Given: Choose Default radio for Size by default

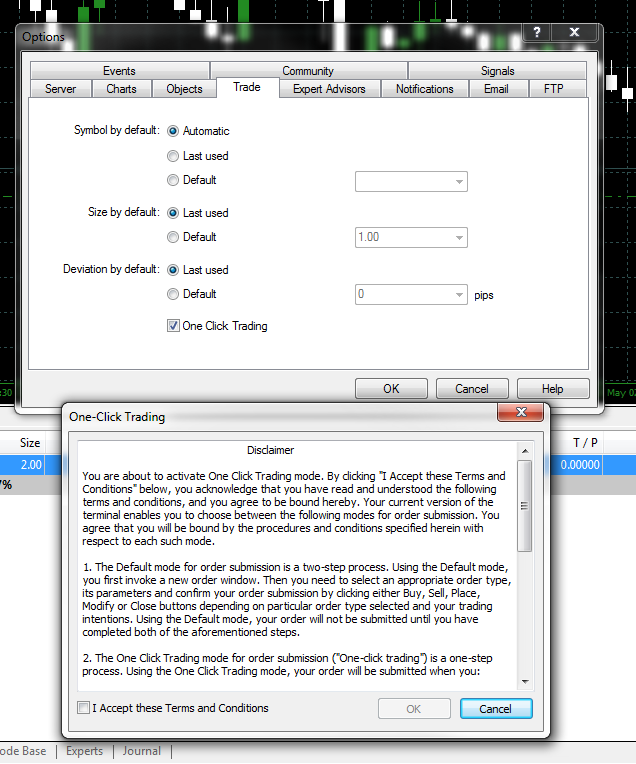Looking at the screenshot, I should (174, 237).
